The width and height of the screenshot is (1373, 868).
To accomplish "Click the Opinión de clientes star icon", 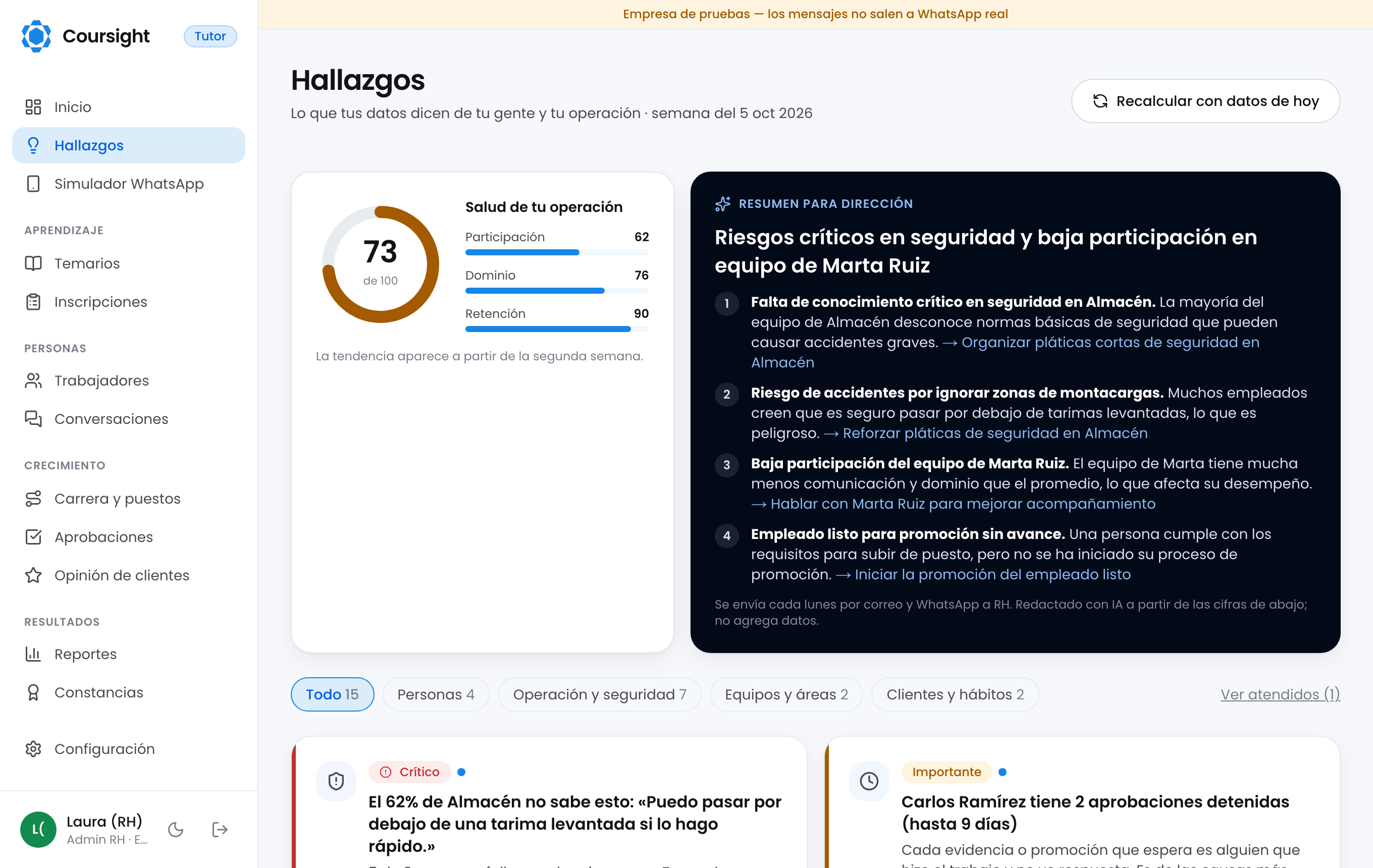I will [33, 575].
